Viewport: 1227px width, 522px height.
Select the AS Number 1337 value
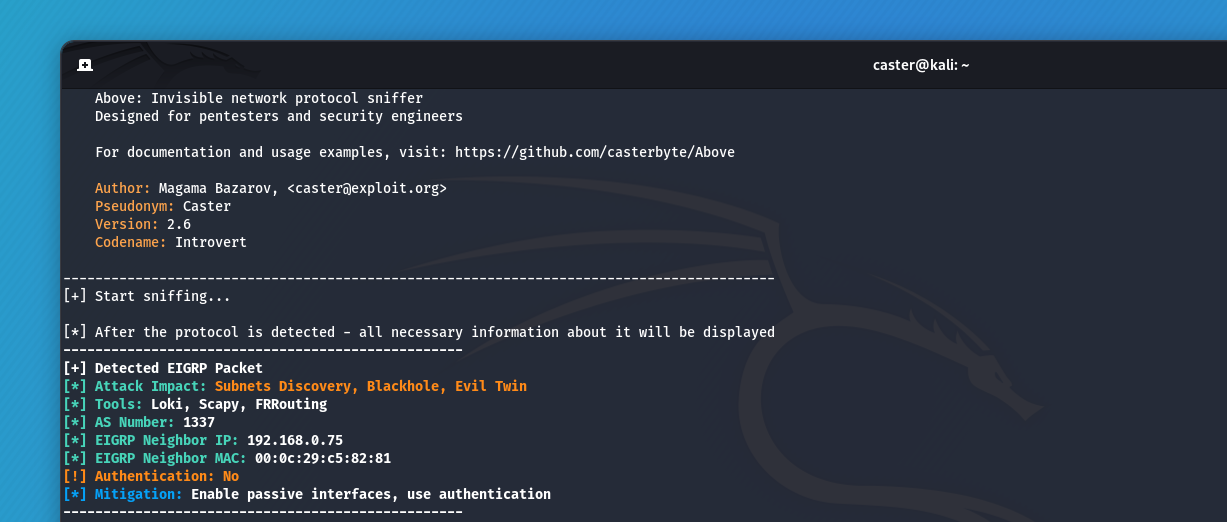click(x=199, y=422)
